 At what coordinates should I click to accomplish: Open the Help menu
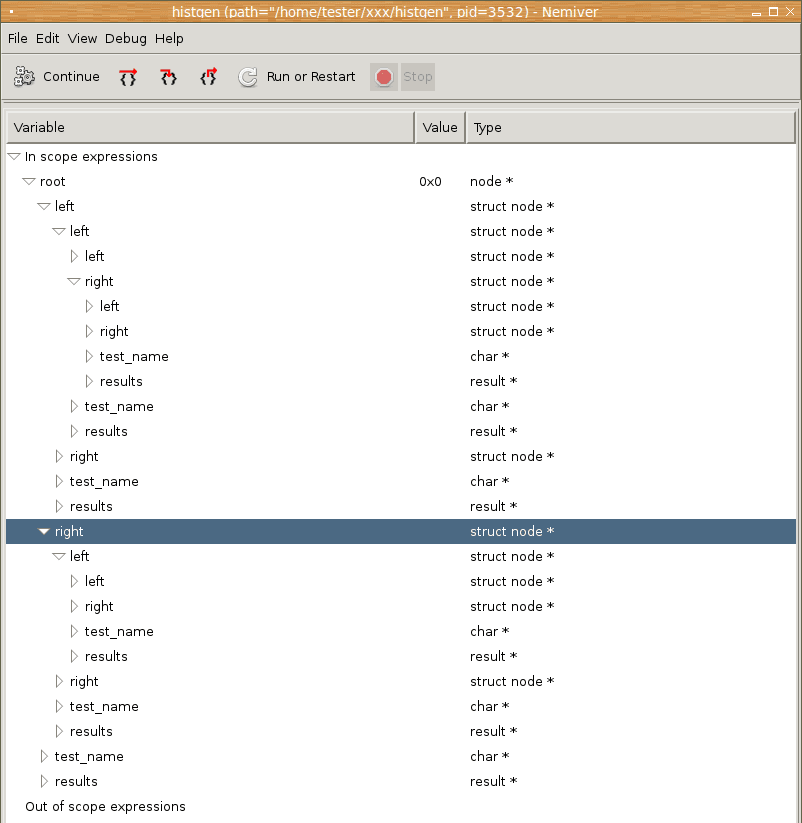coord(169,39)
